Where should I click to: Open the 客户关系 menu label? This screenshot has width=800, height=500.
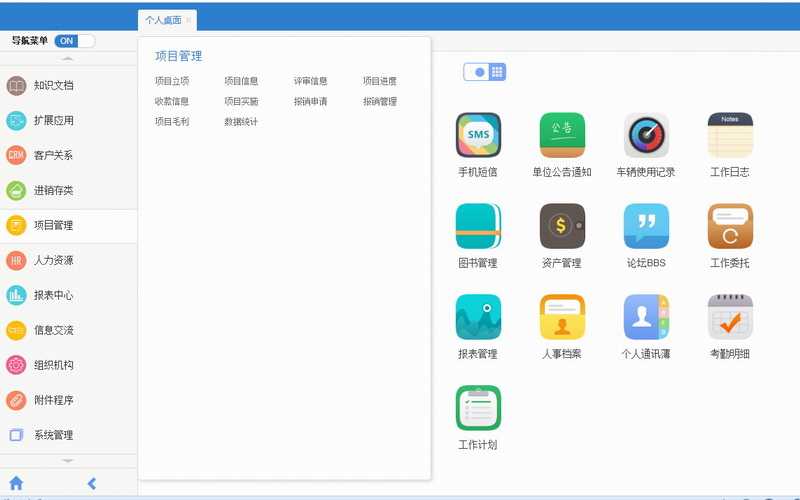tap(54, 155)
